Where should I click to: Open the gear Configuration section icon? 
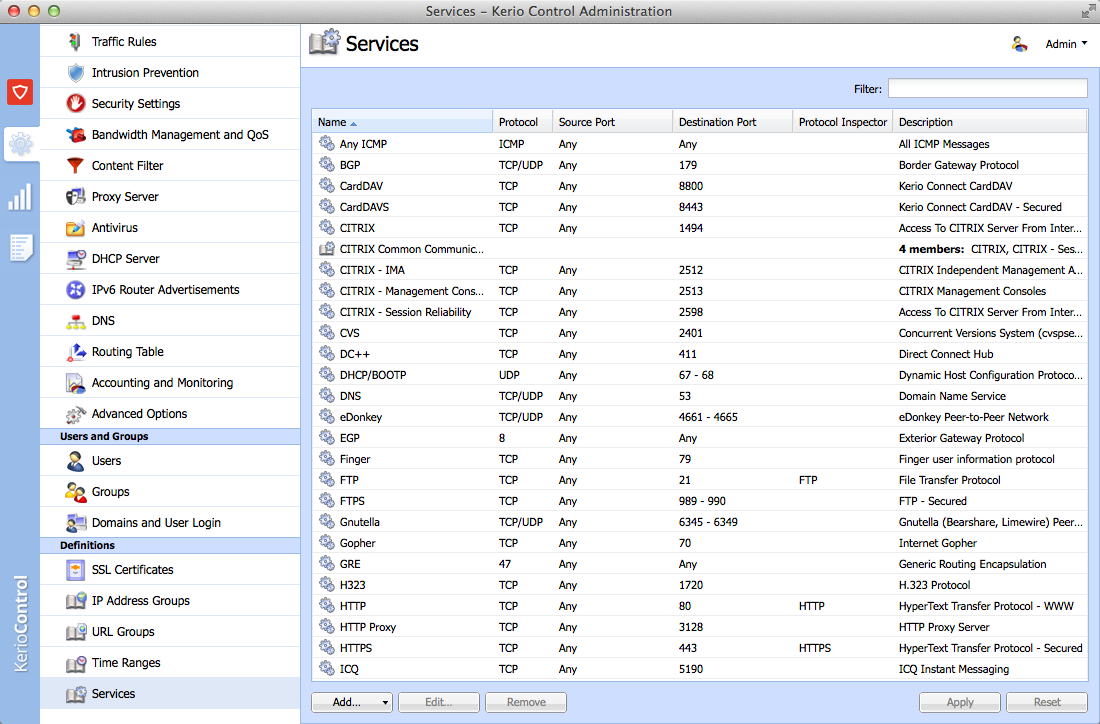(x=20, y=144)
